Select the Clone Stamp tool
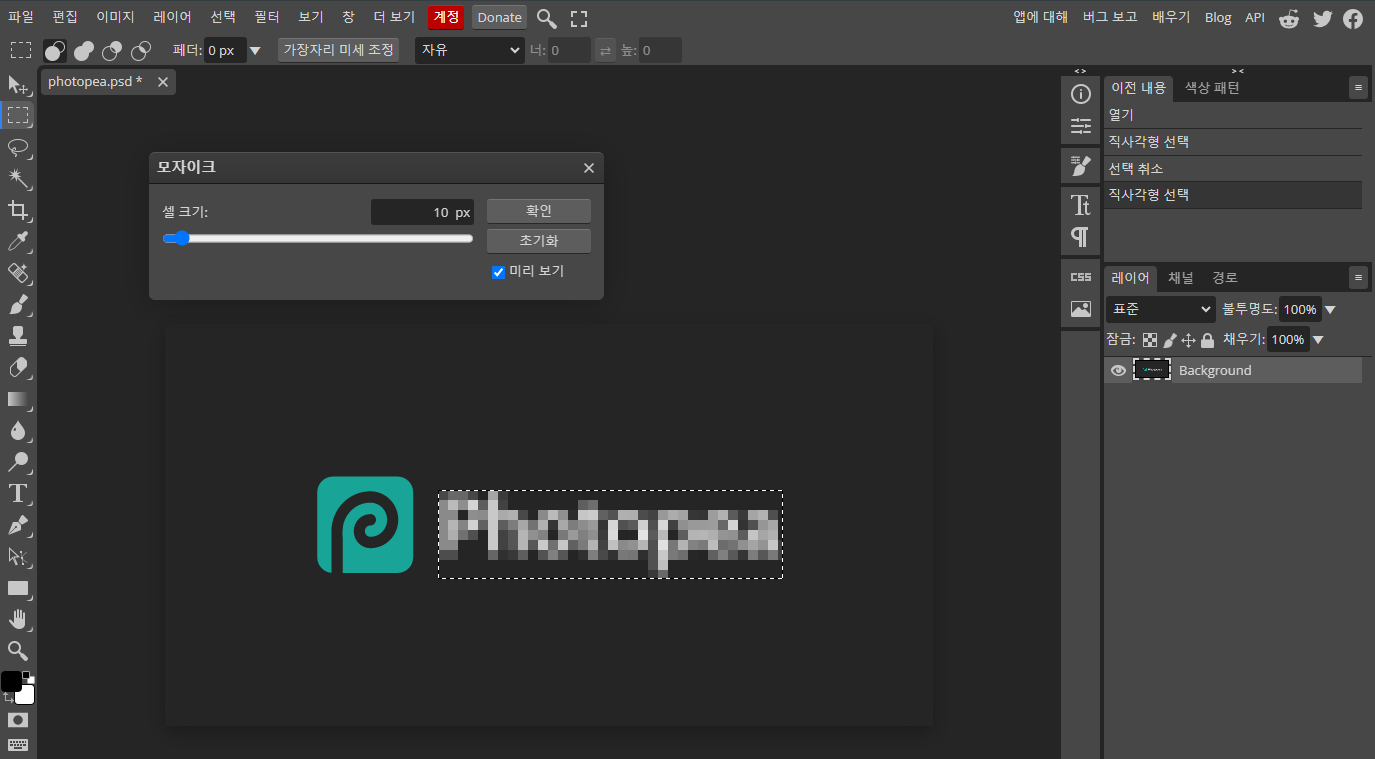This screenshot has width=1375, height=759. tap(18, 336)
